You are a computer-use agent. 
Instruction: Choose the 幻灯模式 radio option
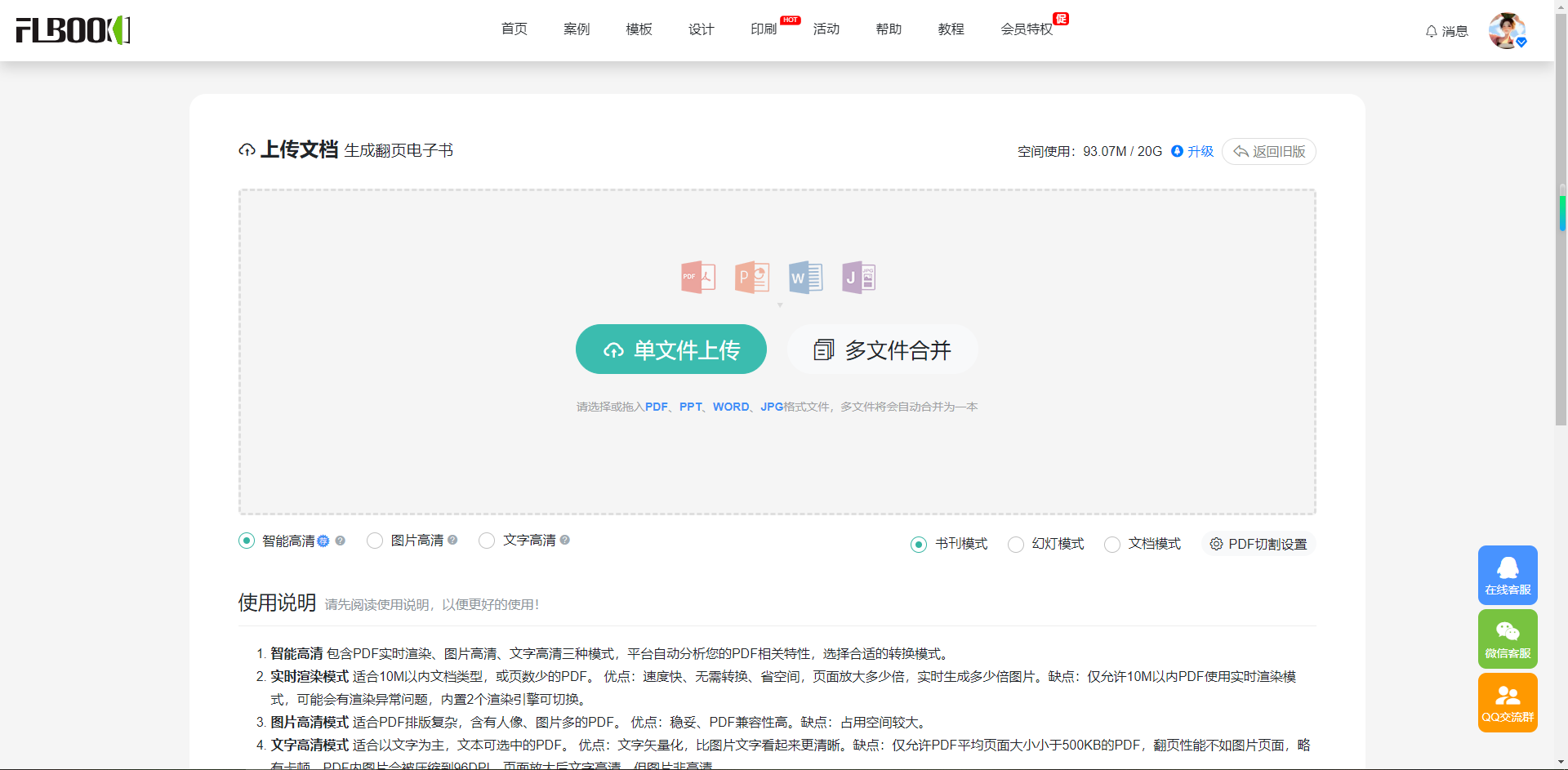[x=1016, y=545]
